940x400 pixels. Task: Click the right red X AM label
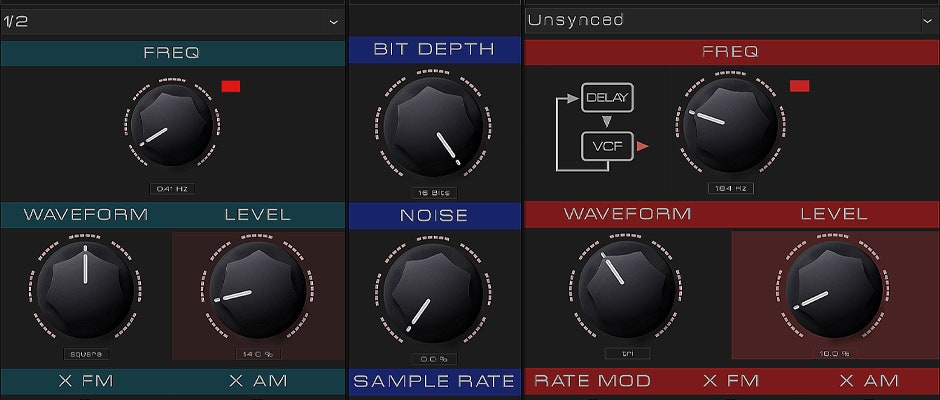pyautogui.click(x=868, y=381)
